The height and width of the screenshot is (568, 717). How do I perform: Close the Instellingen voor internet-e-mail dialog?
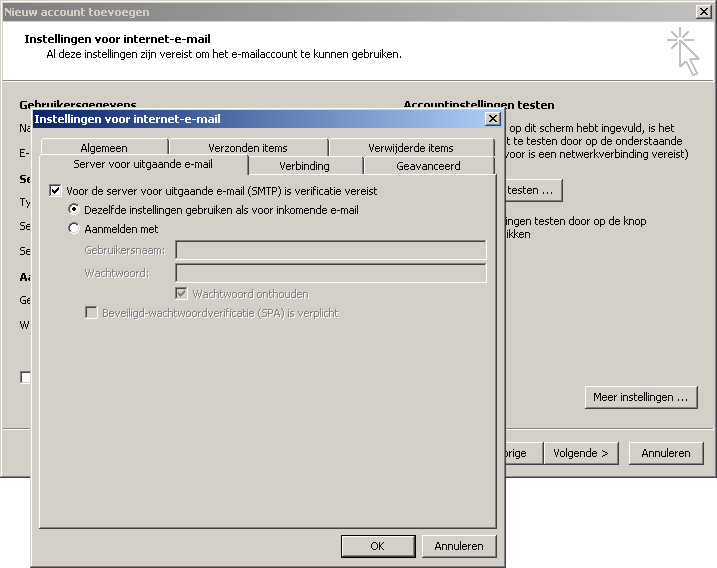coord(491,119)
